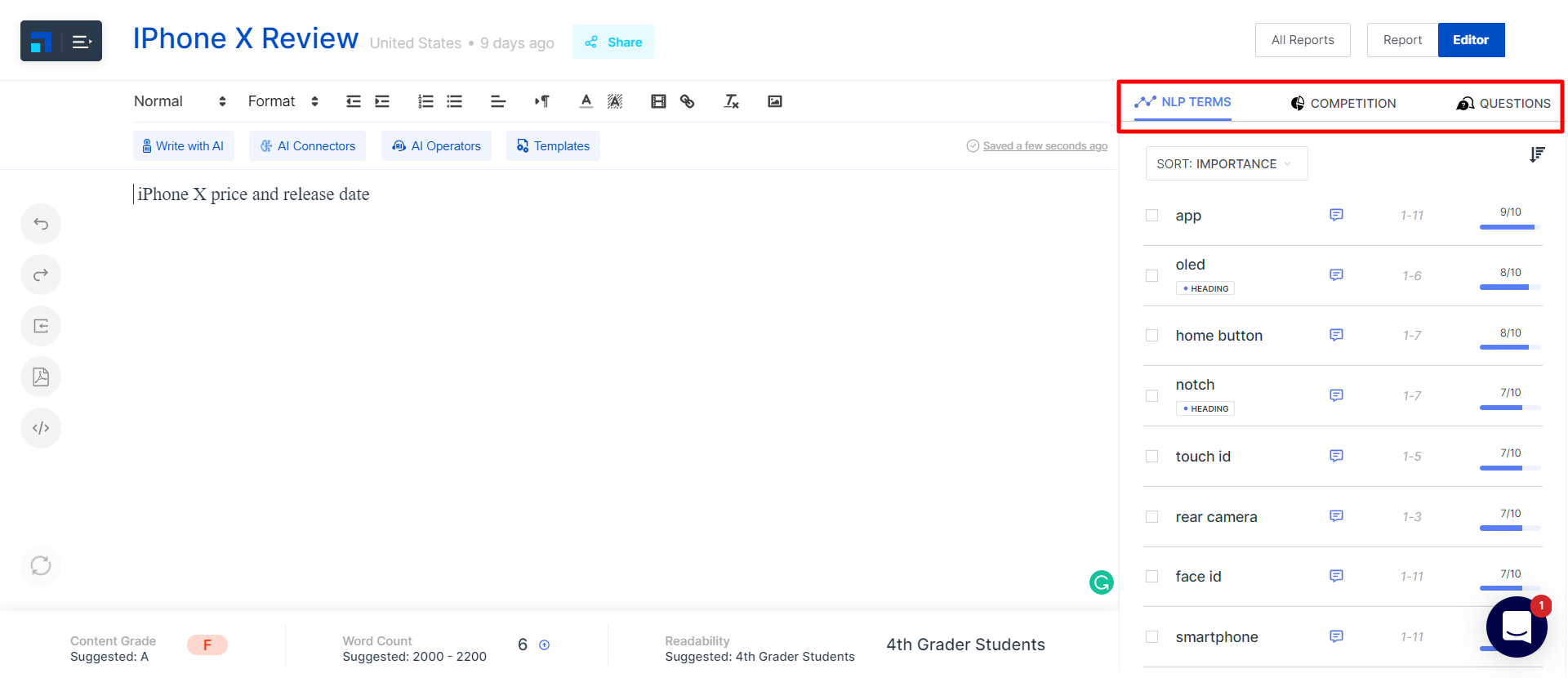Switch to the Editor view
1568x678 pixels.
[x=1471, y=40]
